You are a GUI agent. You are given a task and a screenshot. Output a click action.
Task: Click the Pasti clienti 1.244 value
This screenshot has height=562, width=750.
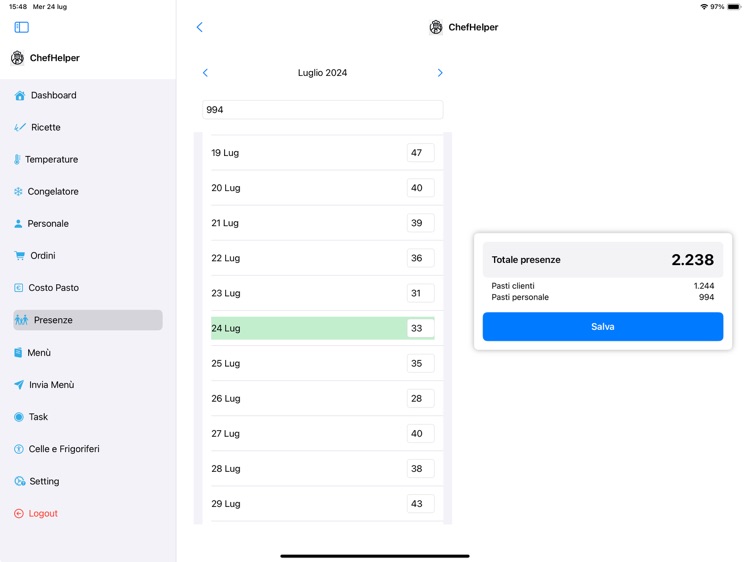(x=704, y=286)
